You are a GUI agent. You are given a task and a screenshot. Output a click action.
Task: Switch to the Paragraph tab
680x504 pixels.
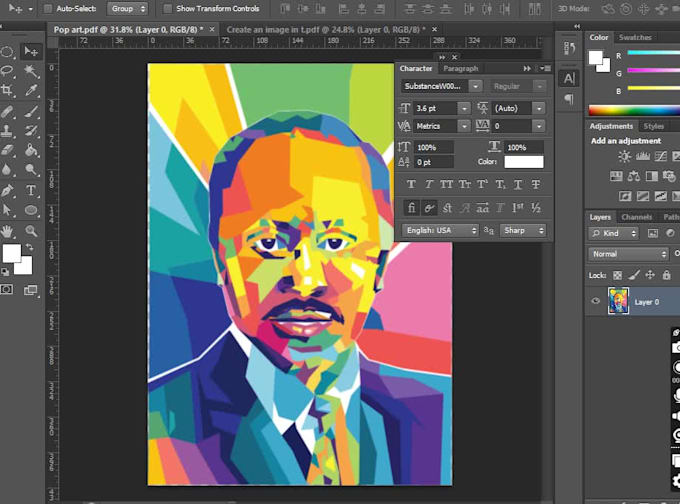coord(461,69)
